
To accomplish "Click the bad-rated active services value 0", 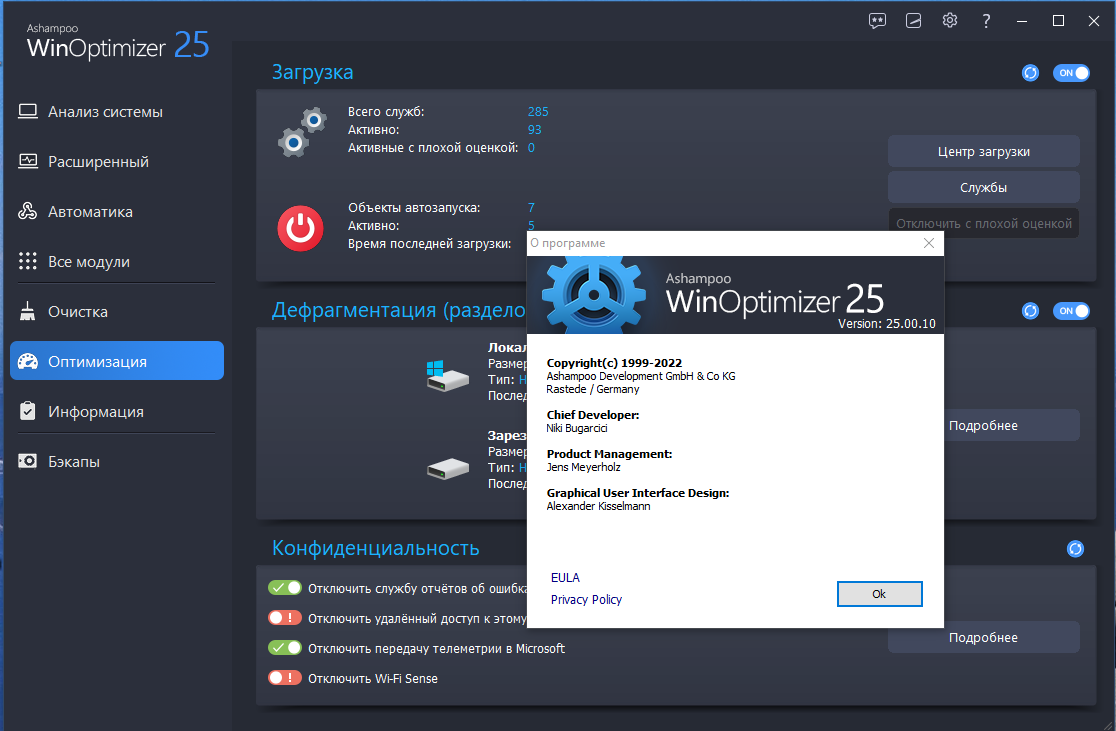I will (x=531, y=147).
